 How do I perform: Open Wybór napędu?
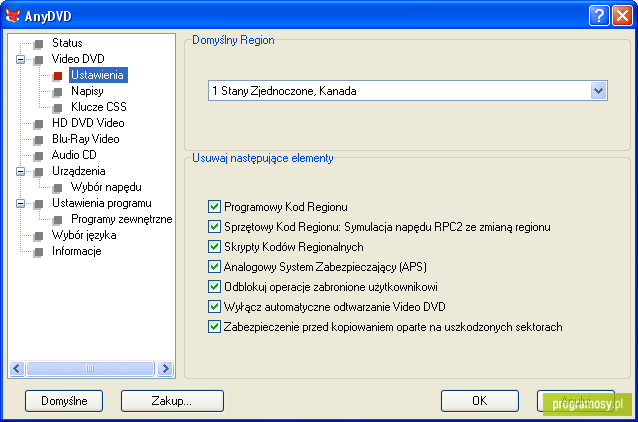(106, 187)
